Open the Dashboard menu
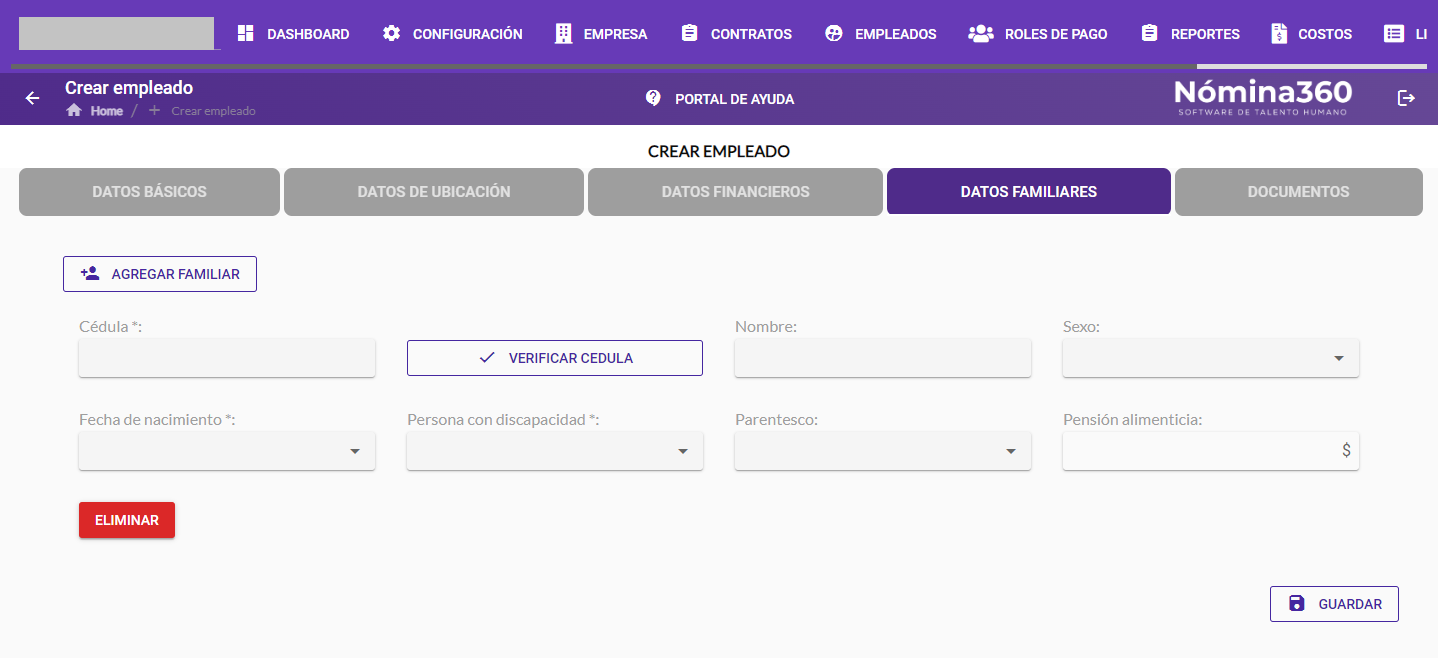 click(294, 33)
